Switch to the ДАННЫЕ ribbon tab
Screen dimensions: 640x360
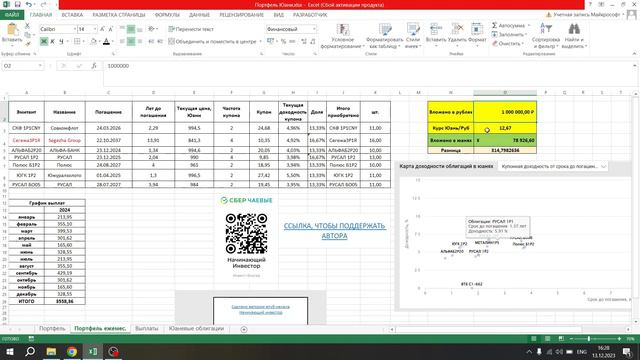(199, 15)
